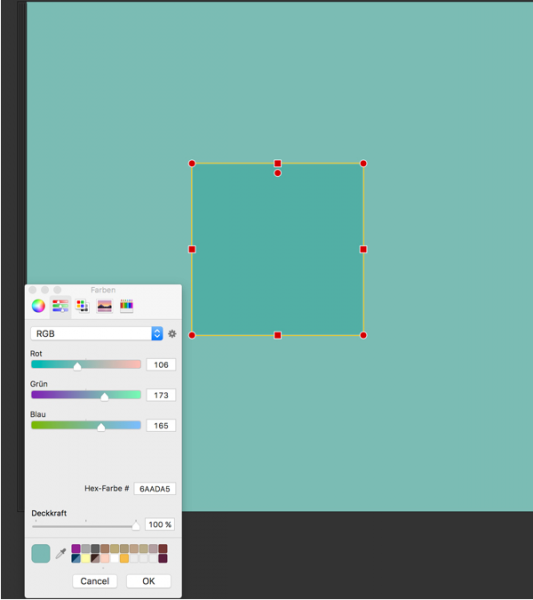533x600 pixels.
Task: Pick the peach pink swatch
Action: click(105, 558)
